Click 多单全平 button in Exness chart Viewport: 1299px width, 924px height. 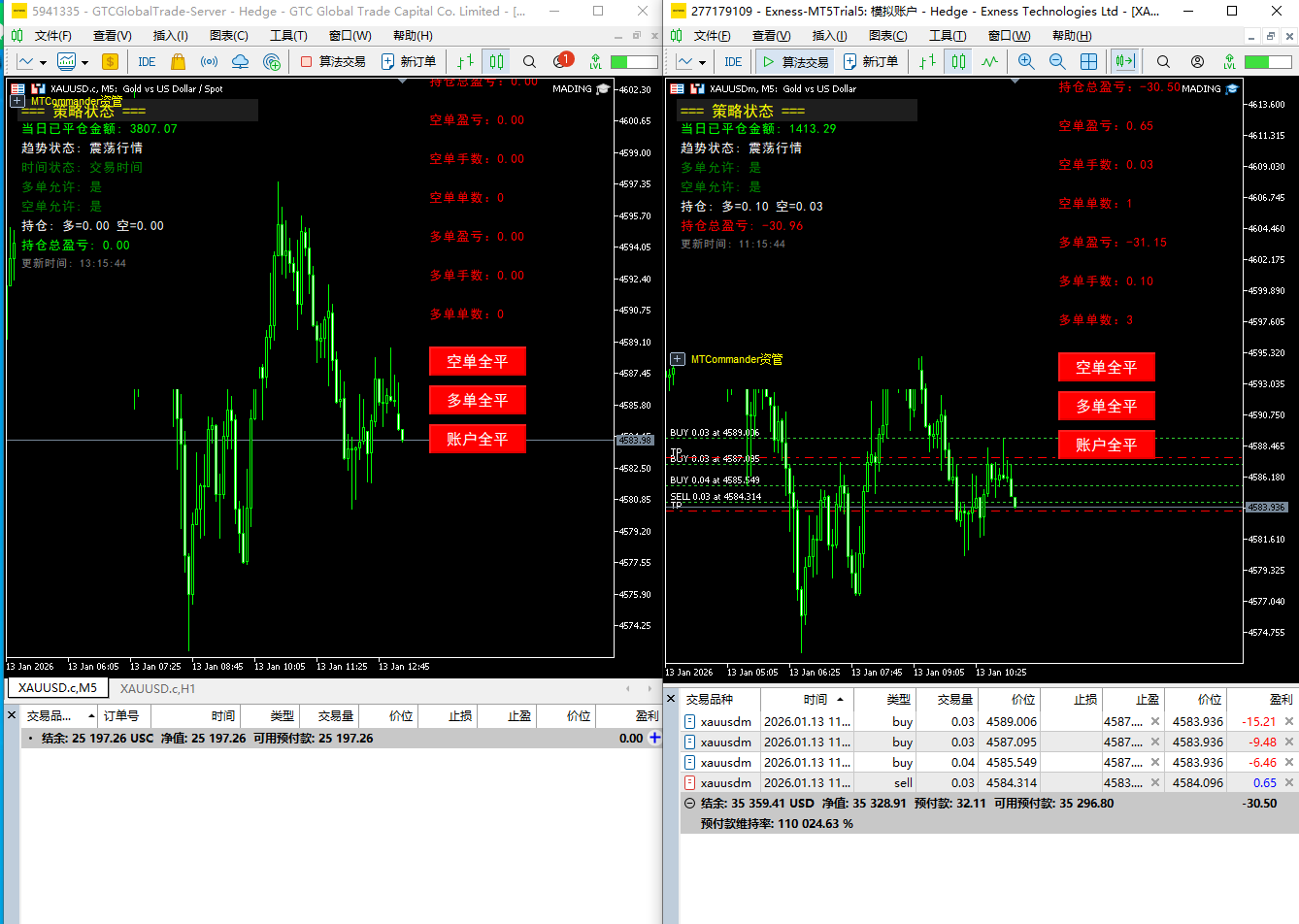coord(1107,406)
